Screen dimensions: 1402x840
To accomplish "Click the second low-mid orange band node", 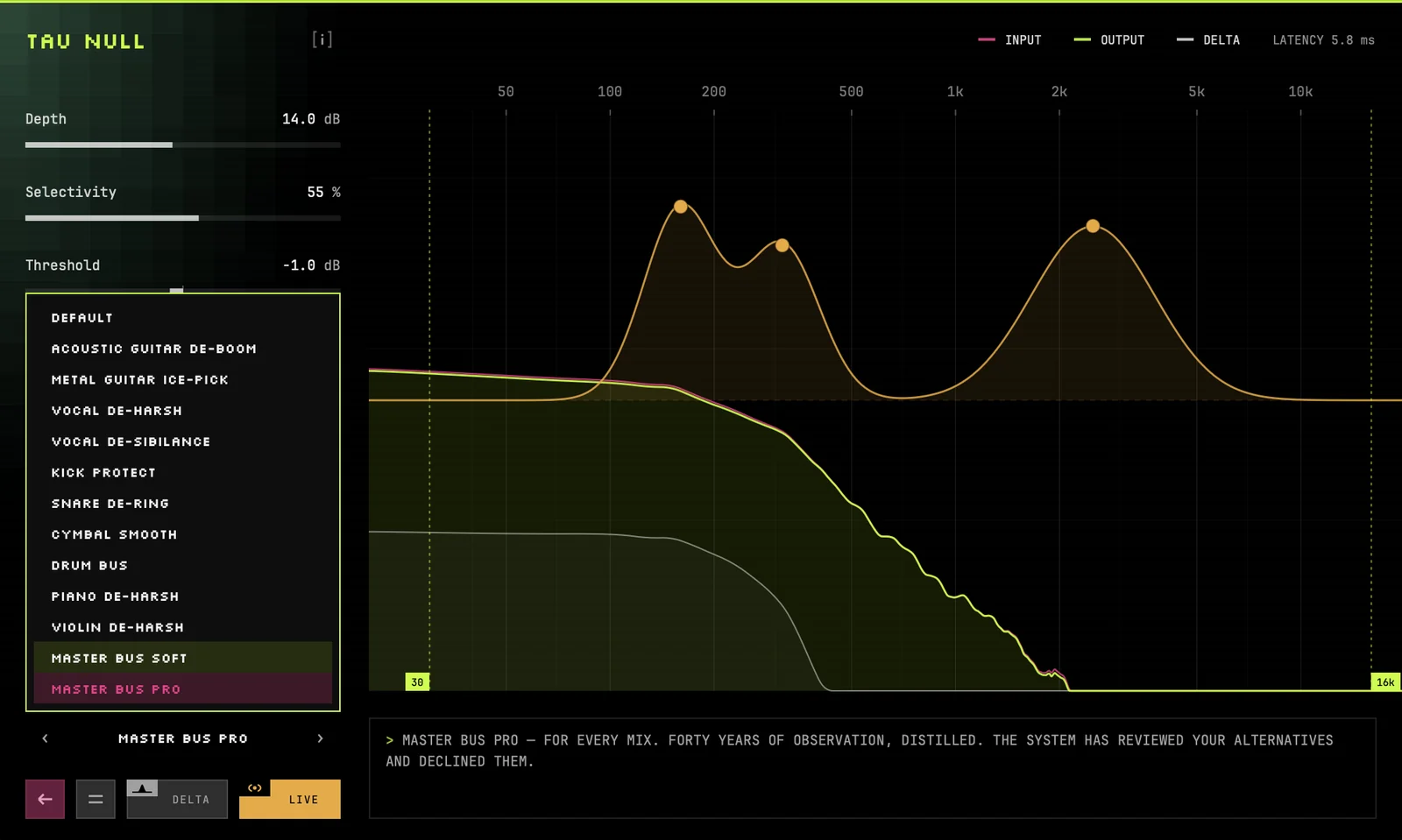I will point(782,245).
